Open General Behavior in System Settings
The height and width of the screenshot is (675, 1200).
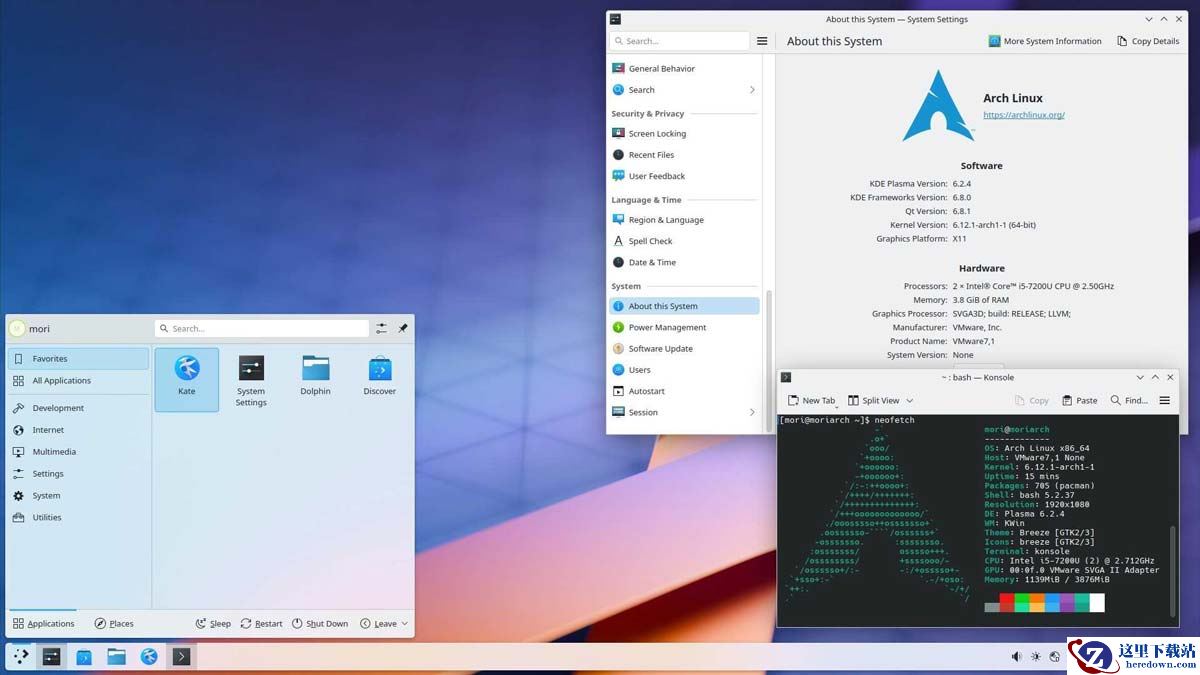(x=684, y=68)
